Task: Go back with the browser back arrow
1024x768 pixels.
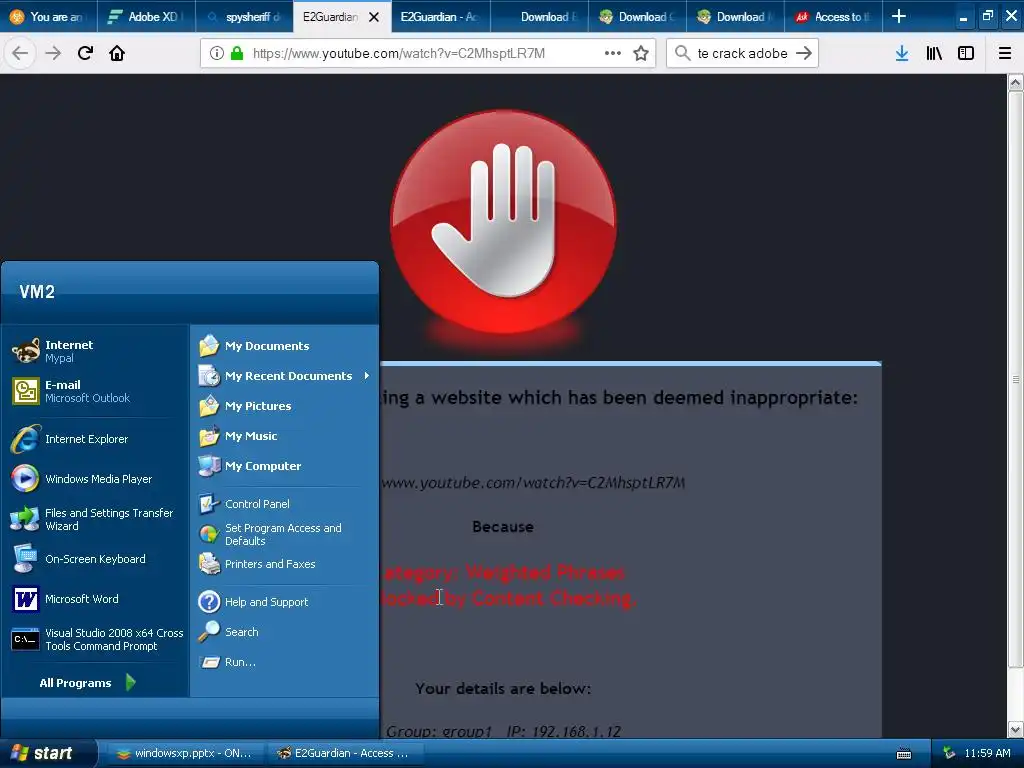Action: (20, 54)
